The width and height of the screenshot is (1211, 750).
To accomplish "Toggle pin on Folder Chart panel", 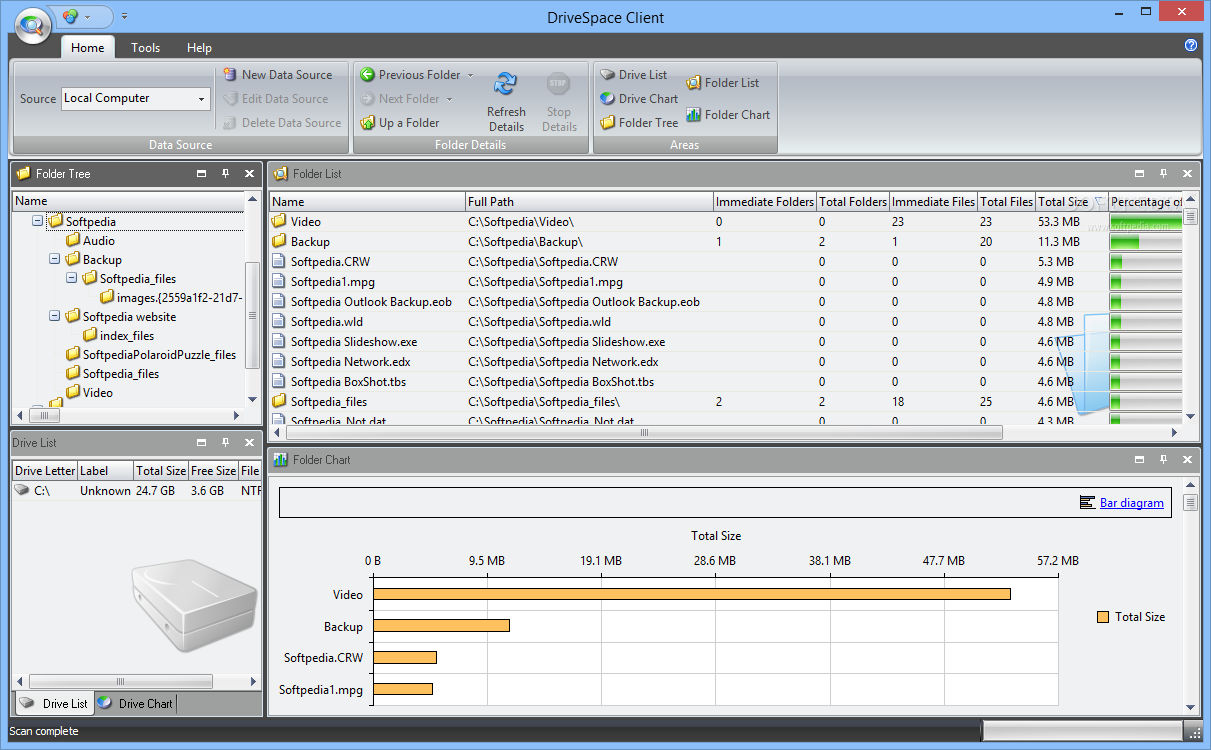I will pyautogui.click(x=1163, y=460).
